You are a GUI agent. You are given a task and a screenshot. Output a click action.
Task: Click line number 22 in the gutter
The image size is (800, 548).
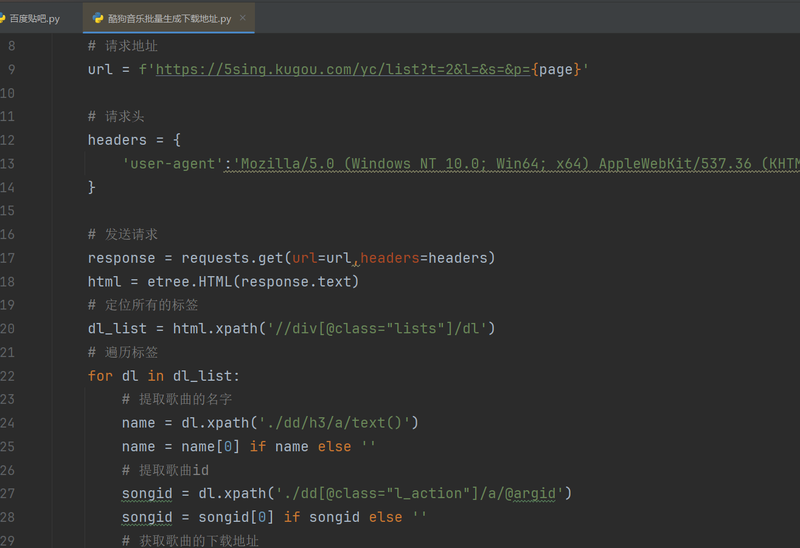[7, 376]
